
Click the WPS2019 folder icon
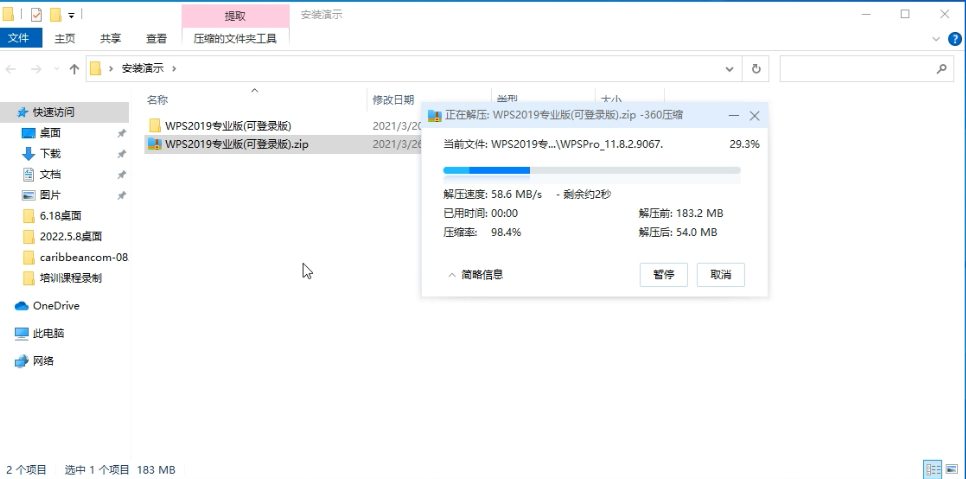(x=155, y=126)
